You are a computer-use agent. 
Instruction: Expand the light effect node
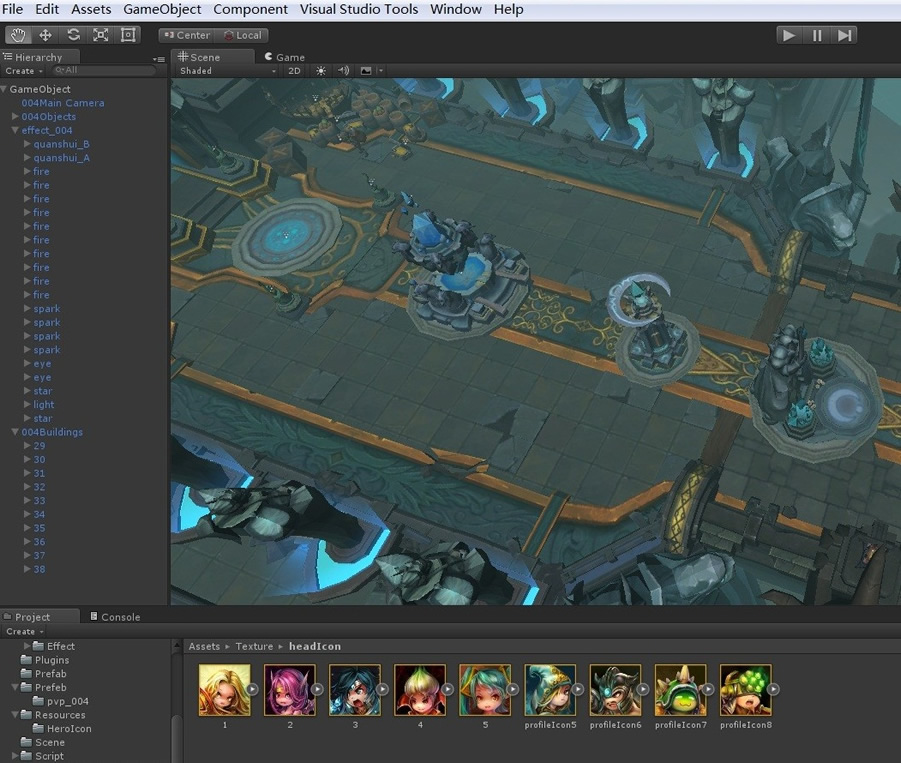tap(27, 404)
